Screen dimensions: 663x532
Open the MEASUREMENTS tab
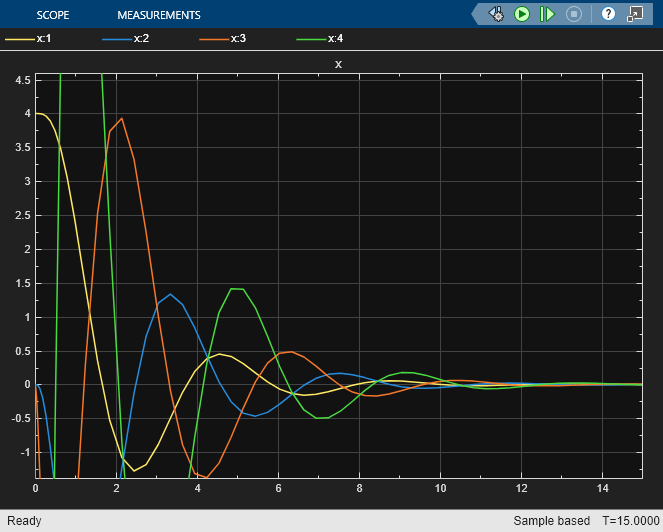158,15
